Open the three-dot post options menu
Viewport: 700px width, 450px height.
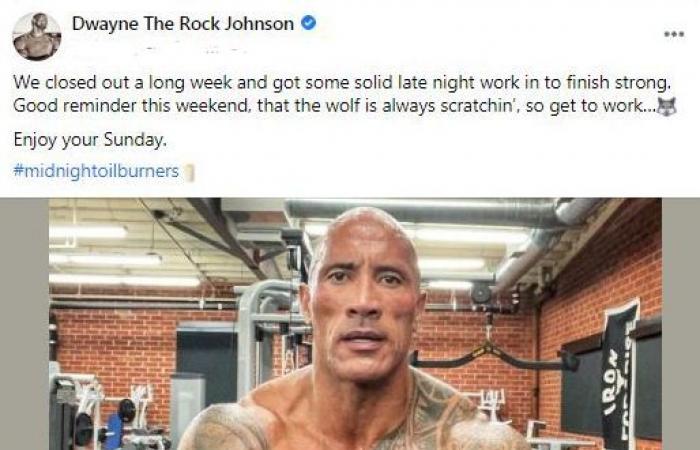coord(674,34)
